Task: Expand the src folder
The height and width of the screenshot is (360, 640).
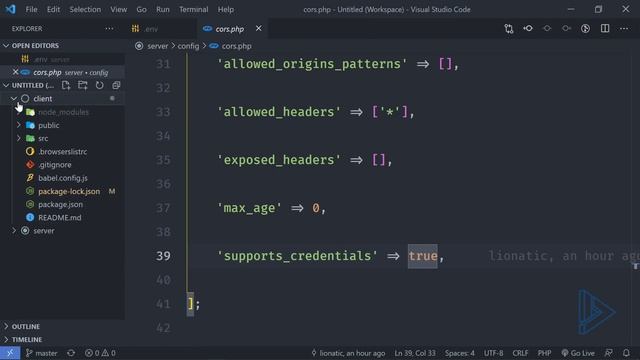Action: tap(19, 138)
